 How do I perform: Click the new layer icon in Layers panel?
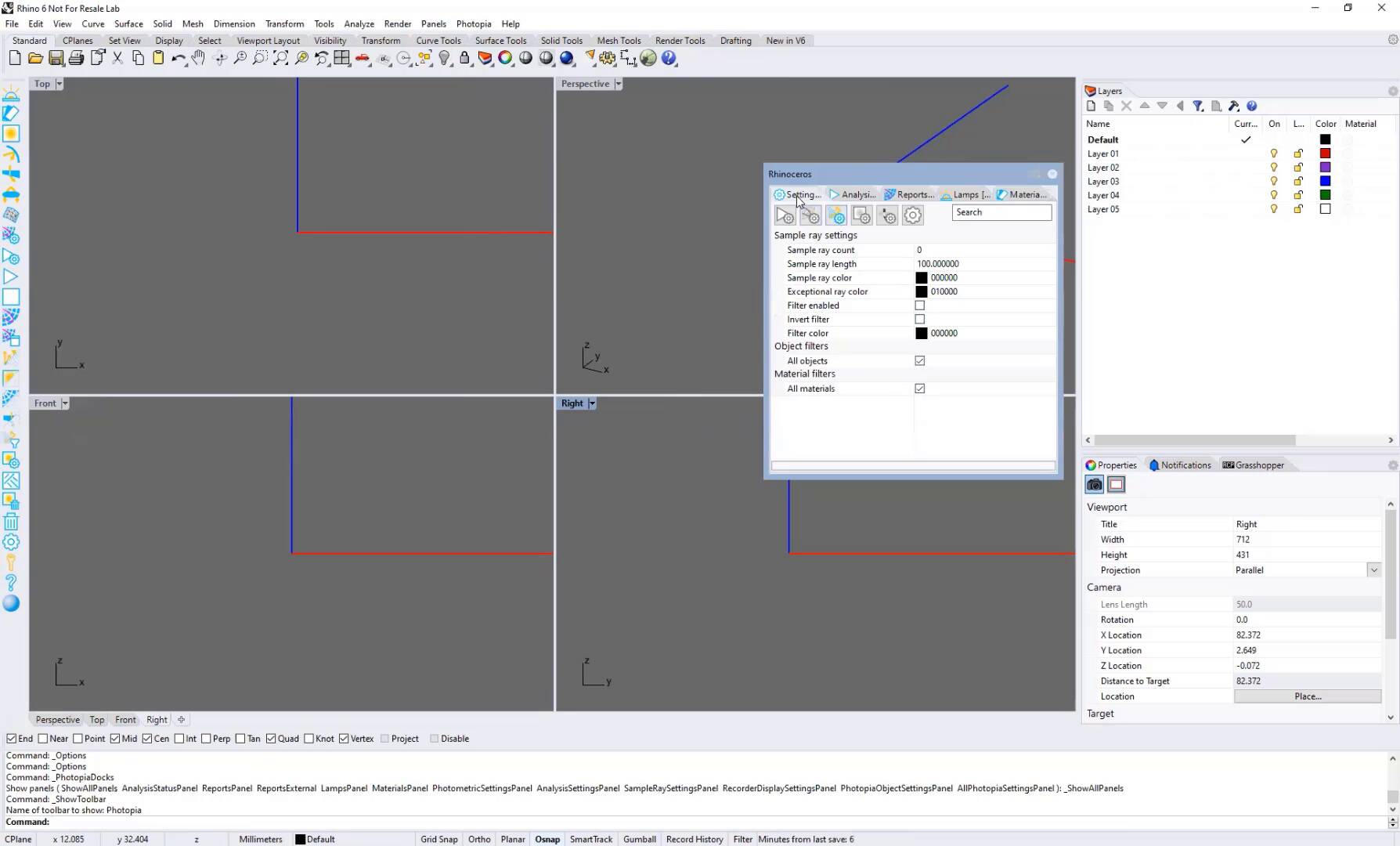1091,106
